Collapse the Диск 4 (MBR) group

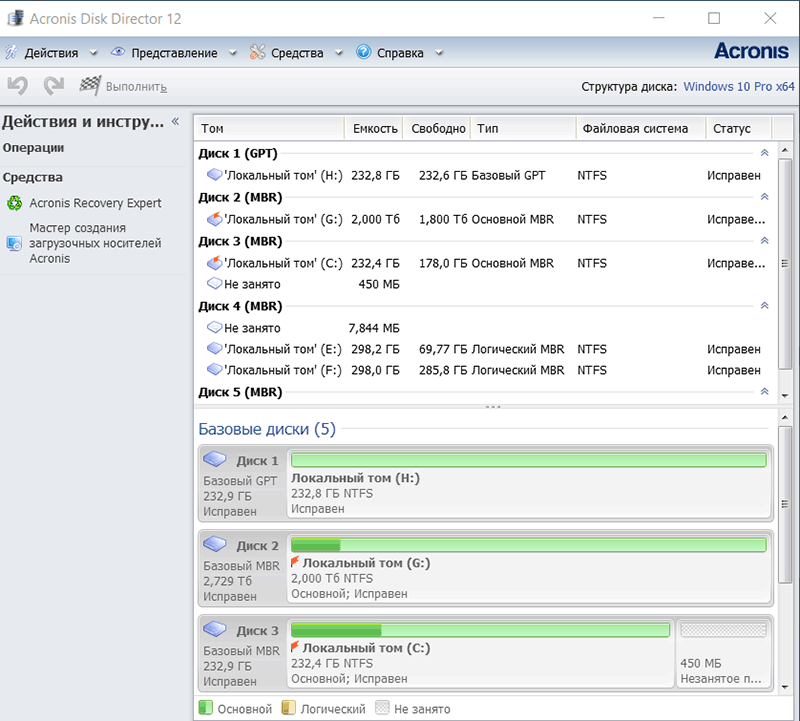coord(764,306)
